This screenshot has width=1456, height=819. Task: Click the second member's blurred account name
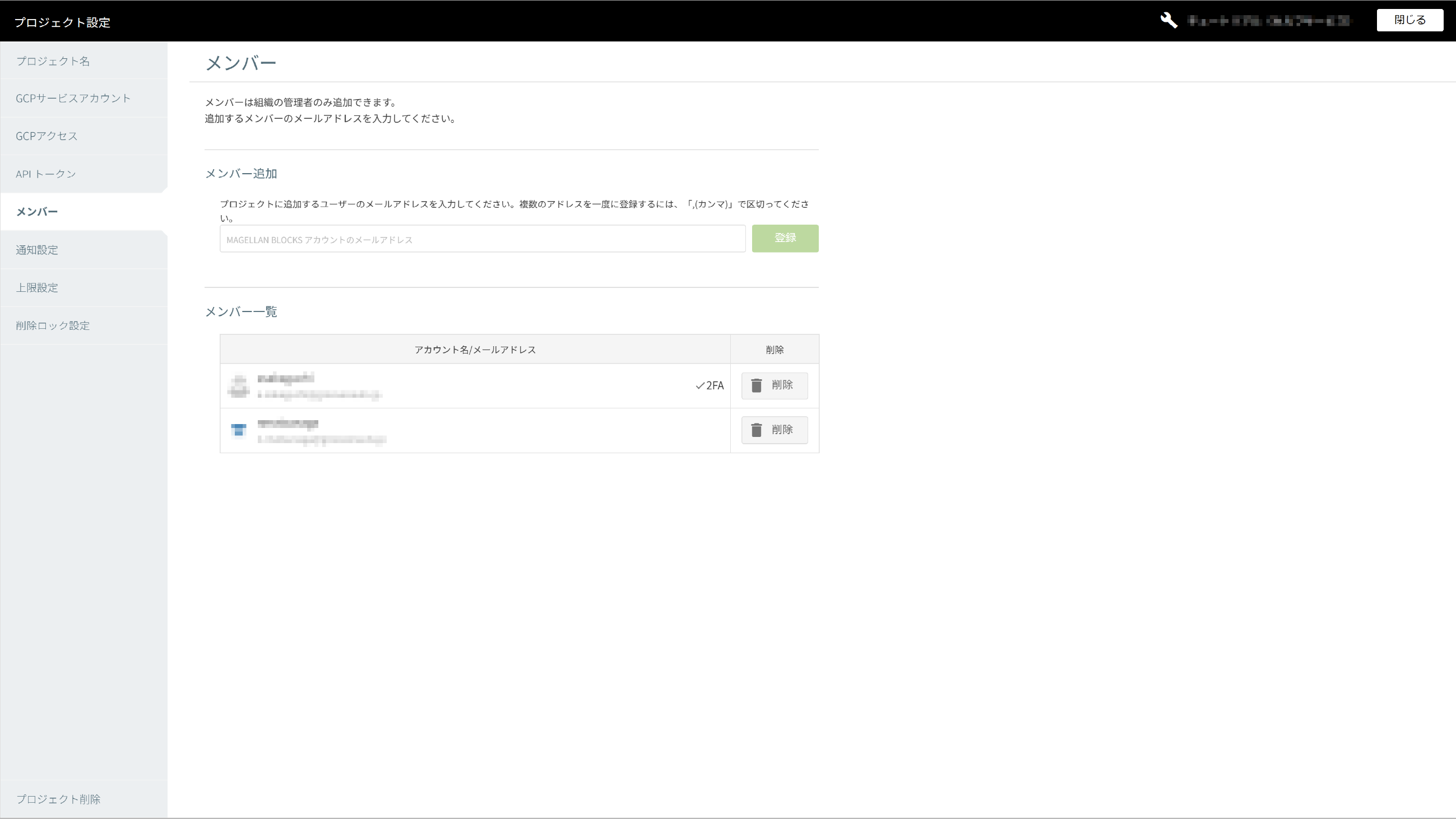pos(288,423)
